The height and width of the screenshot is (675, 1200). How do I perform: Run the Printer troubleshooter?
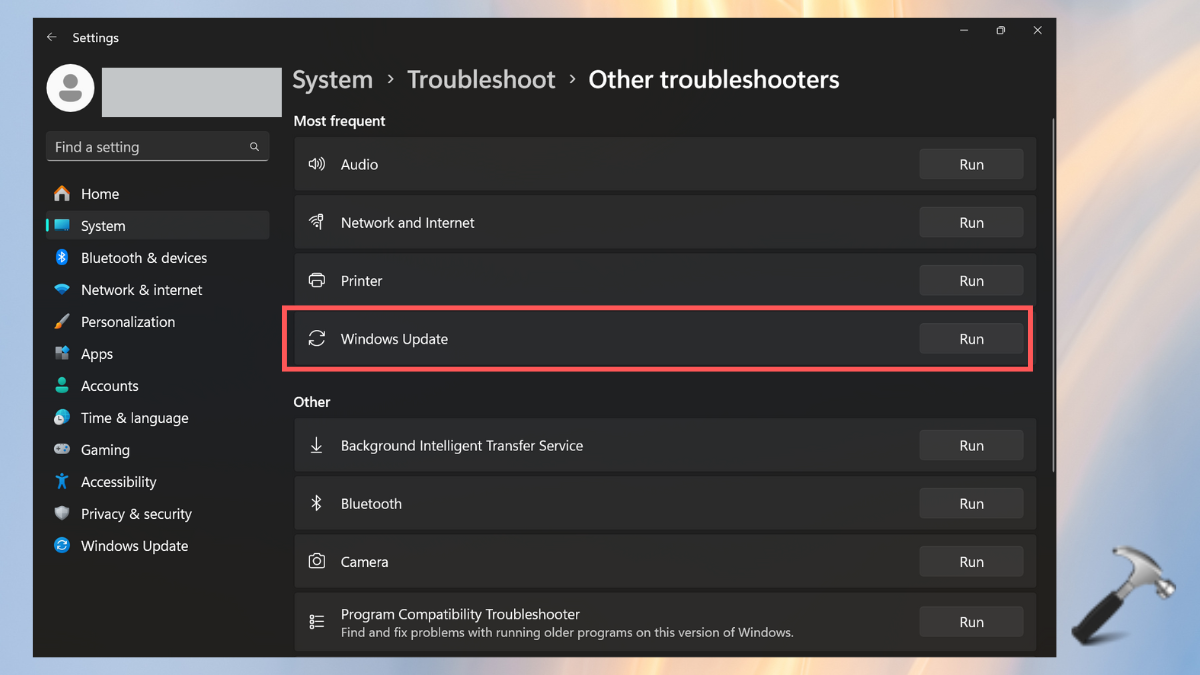pyautogui.click(x=971, y=281)
